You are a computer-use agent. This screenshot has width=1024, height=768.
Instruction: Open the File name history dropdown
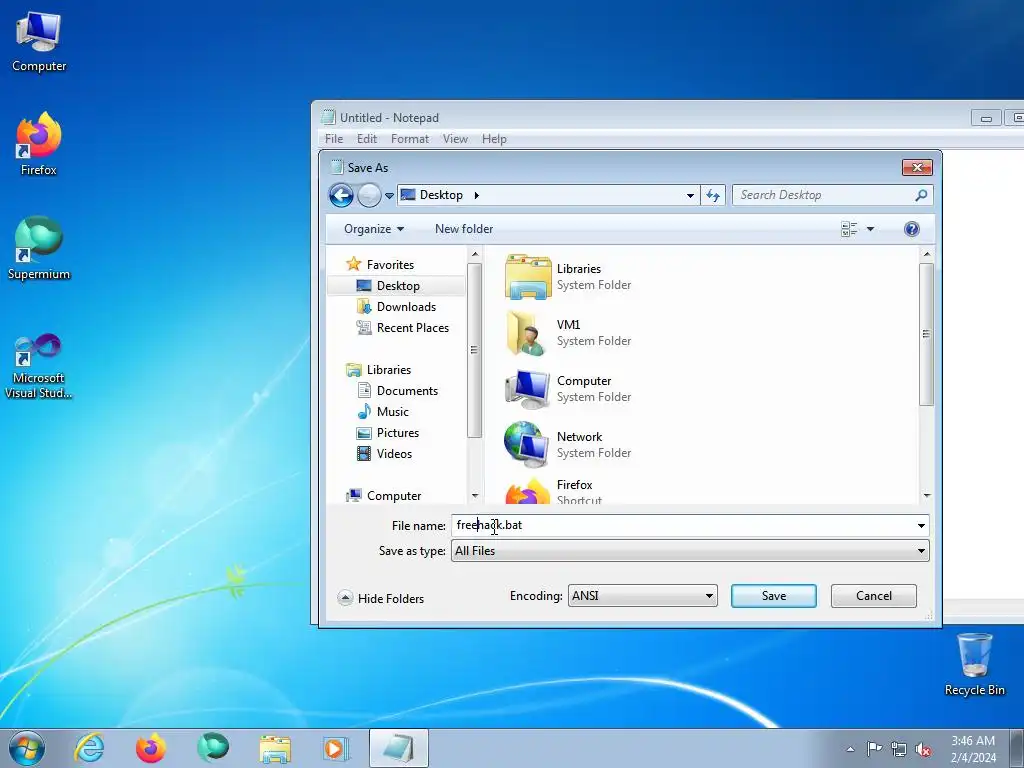click(921, 525)
